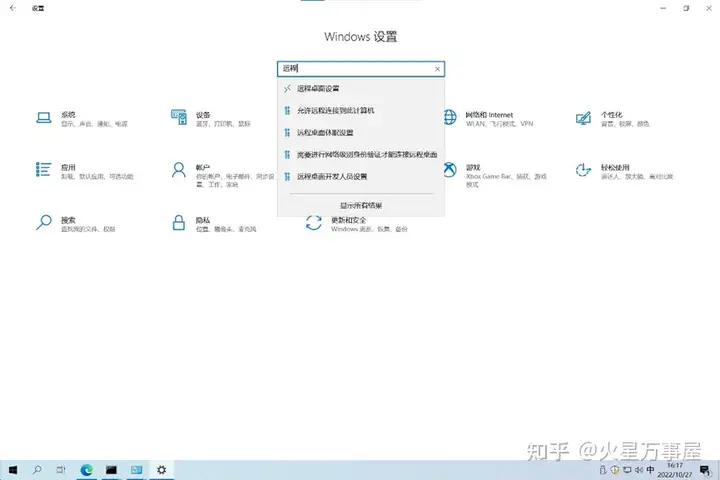Select the 远程桌面开发人员设置 search result
720x480 pixels.
click(361, 177)
